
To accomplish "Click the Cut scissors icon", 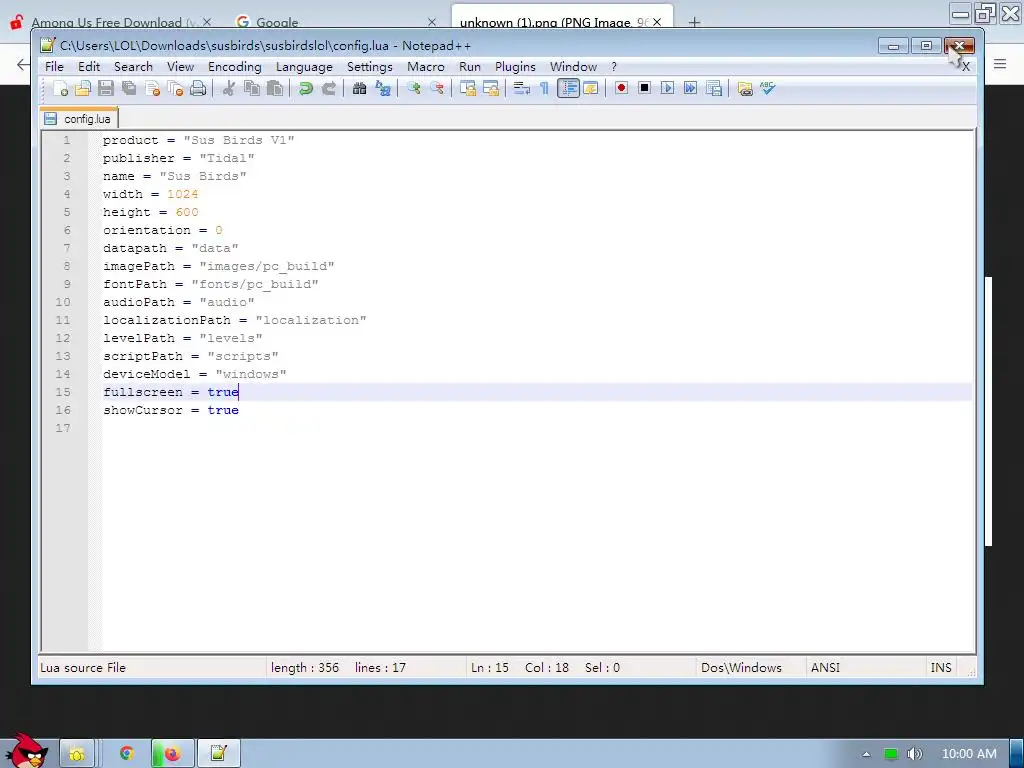I will [x=228, y=88].
